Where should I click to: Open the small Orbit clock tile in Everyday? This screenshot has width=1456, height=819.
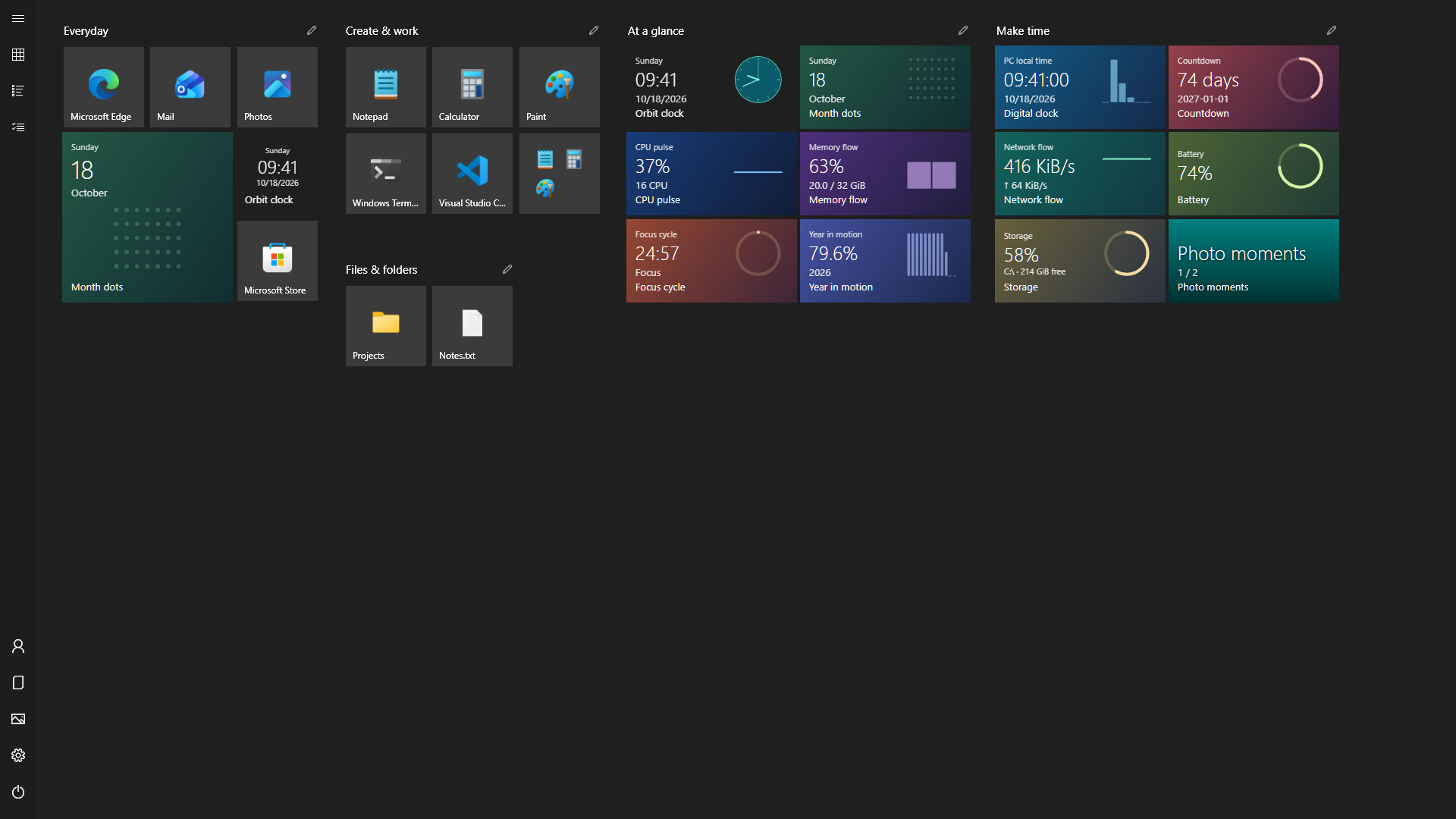tap(278, 174)
